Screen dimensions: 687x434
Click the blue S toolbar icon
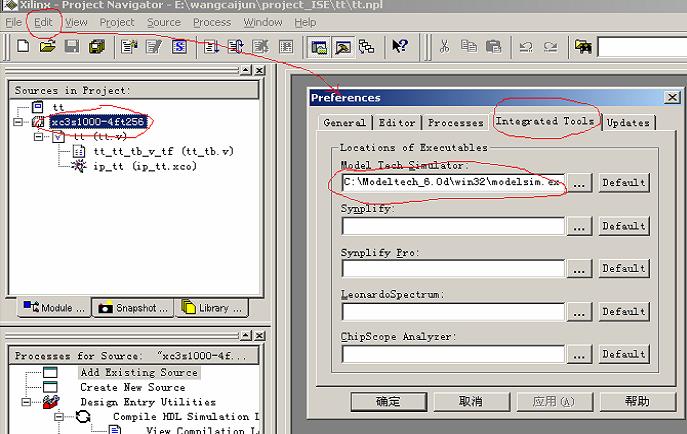pos(179,46)
